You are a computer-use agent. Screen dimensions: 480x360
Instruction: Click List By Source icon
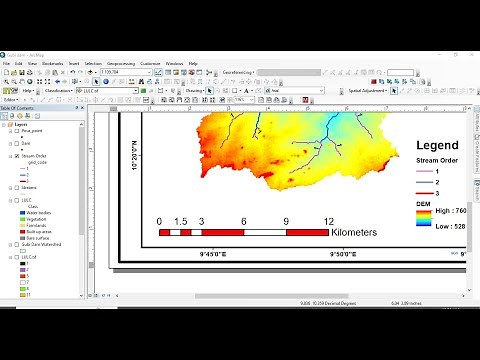click(12, 116)
